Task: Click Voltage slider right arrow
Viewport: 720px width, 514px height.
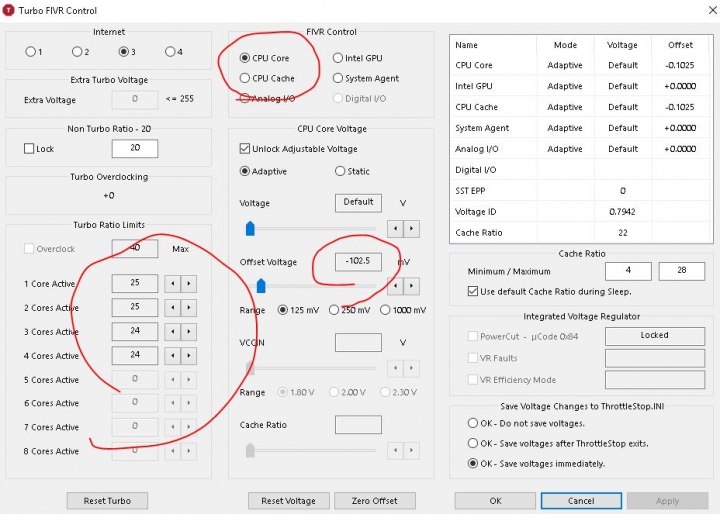Action: [x=411, y=228]
